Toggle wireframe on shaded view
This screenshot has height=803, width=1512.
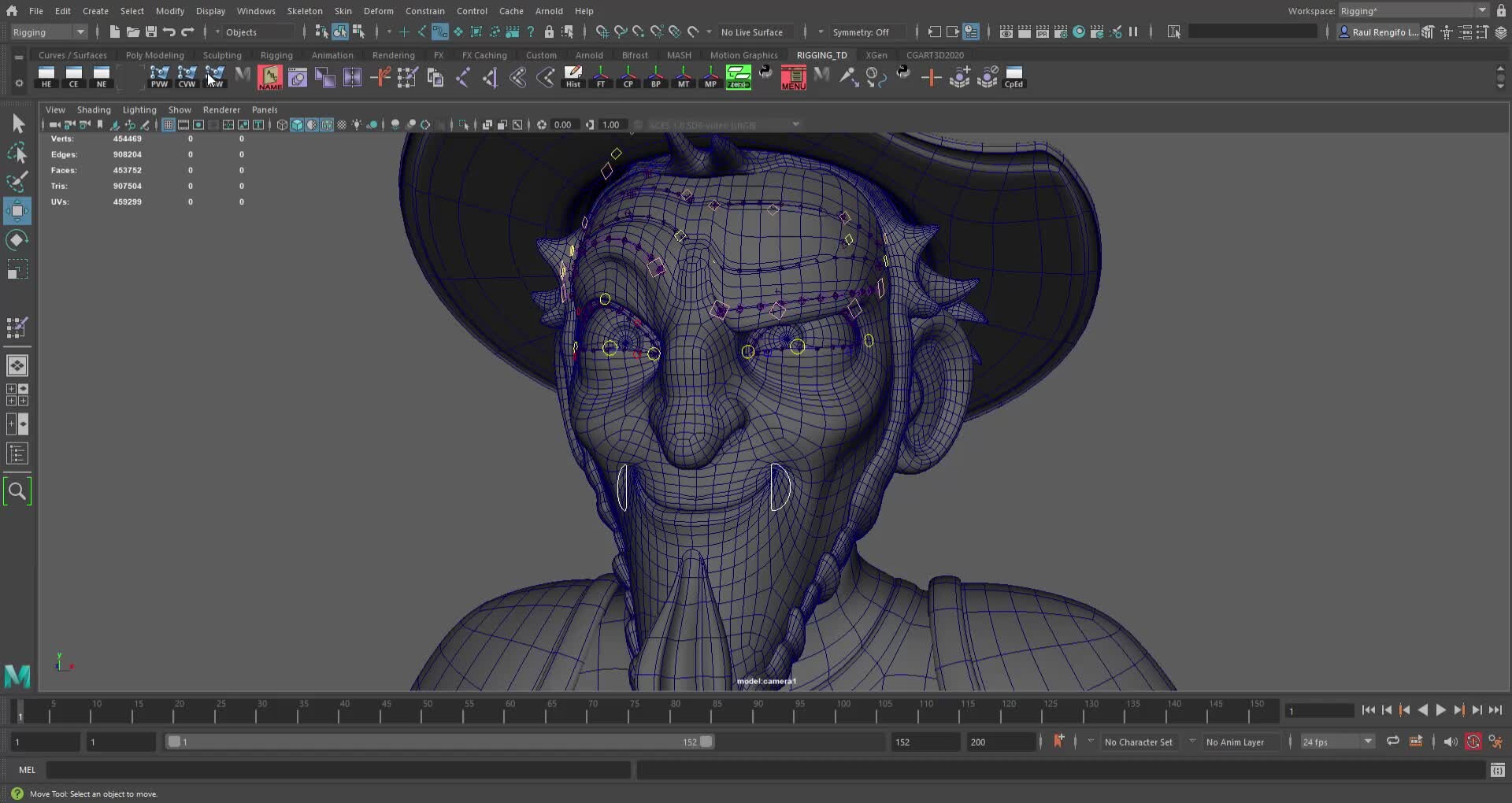326,124
